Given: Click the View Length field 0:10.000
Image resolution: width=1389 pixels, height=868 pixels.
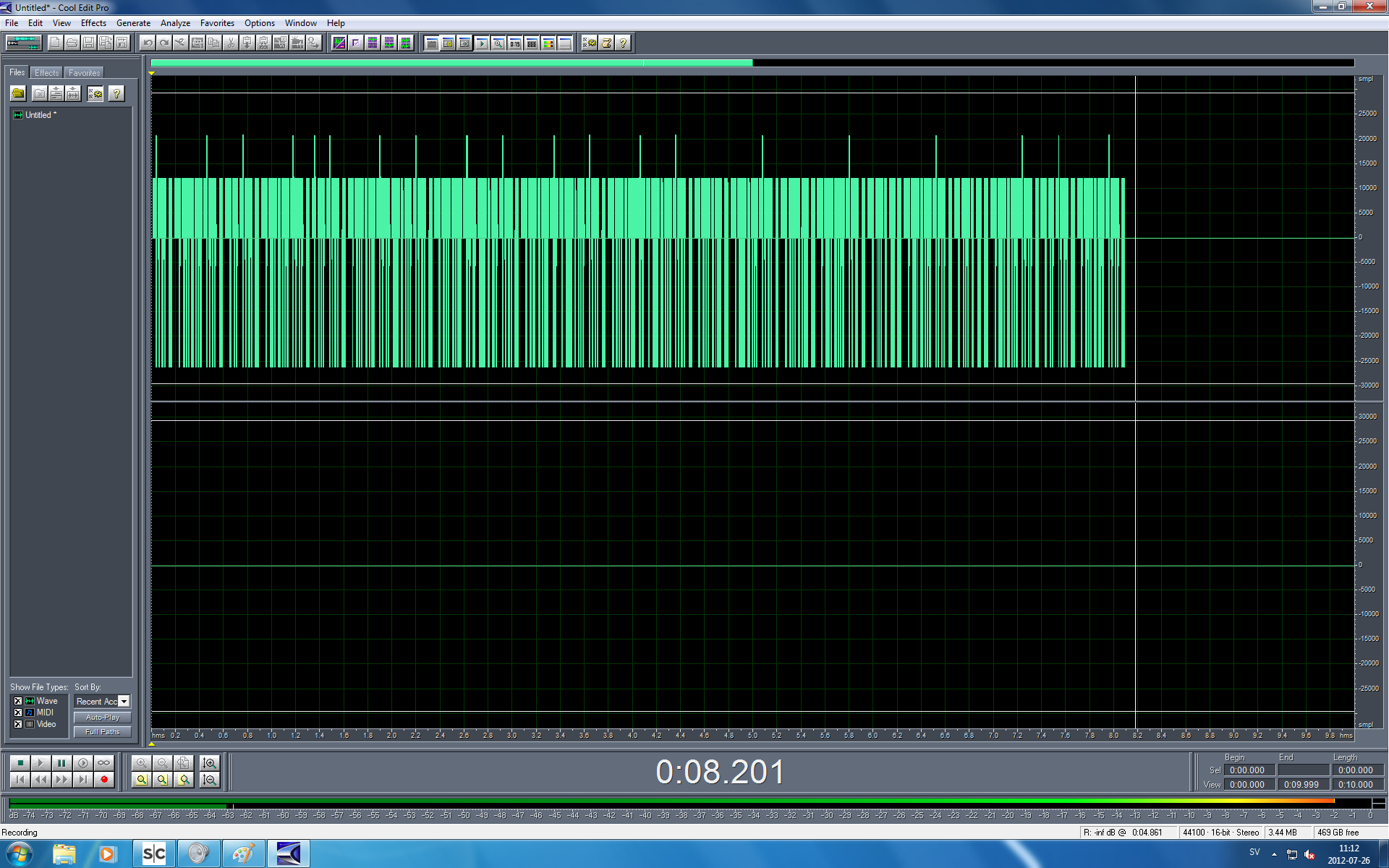Looking at the screenshot, I should coord(1357,785).
